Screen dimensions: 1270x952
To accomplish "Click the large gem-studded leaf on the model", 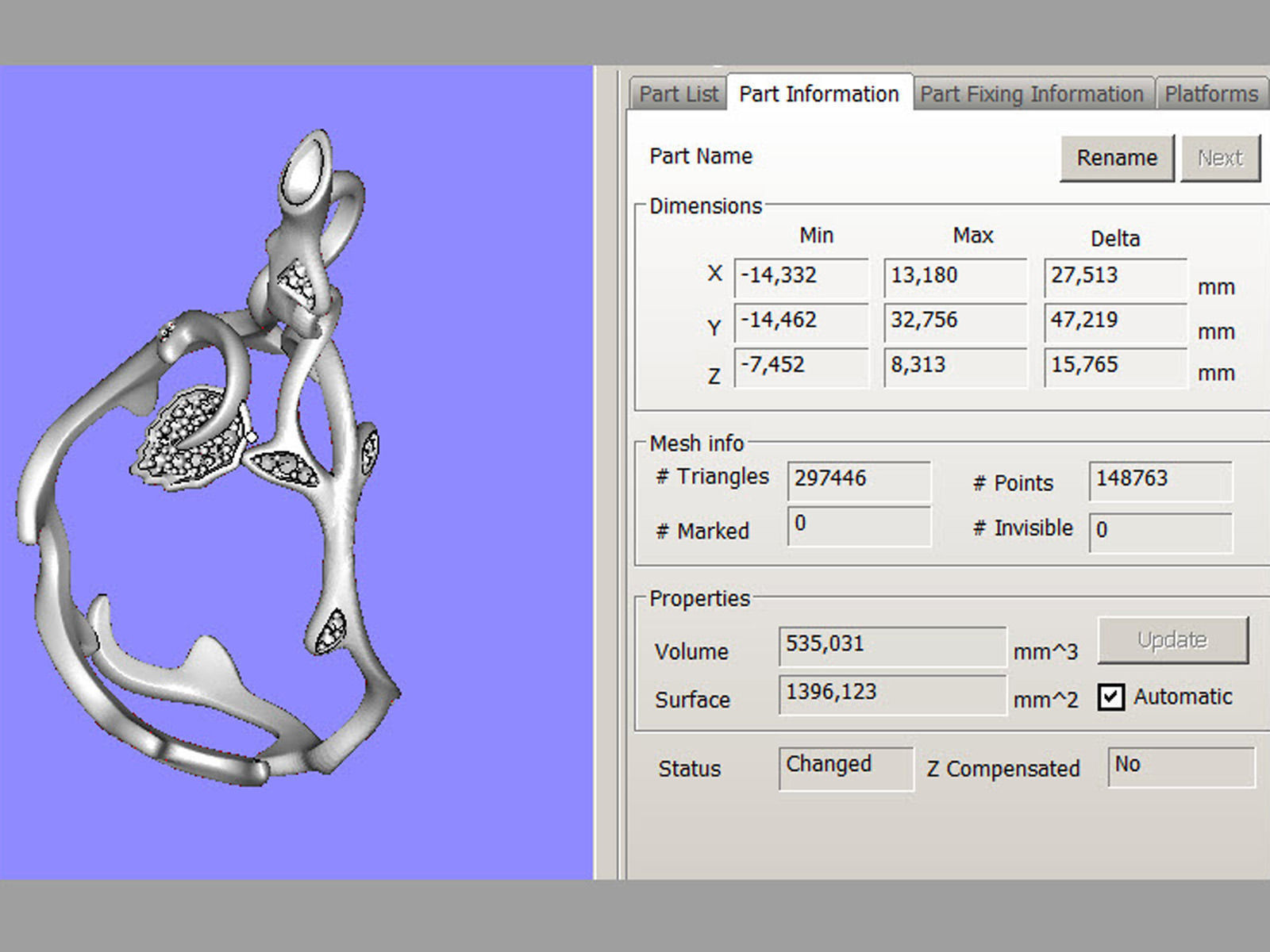I will pyautogui.click(x=189, y=444).
